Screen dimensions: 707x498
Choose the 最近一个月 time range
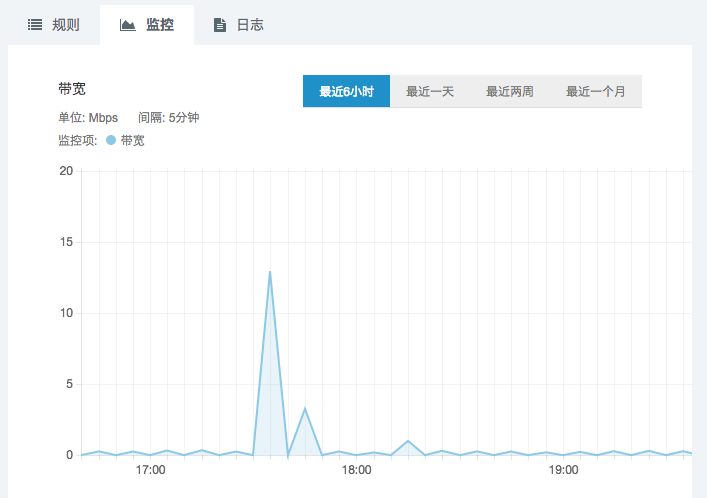point(596,91)
